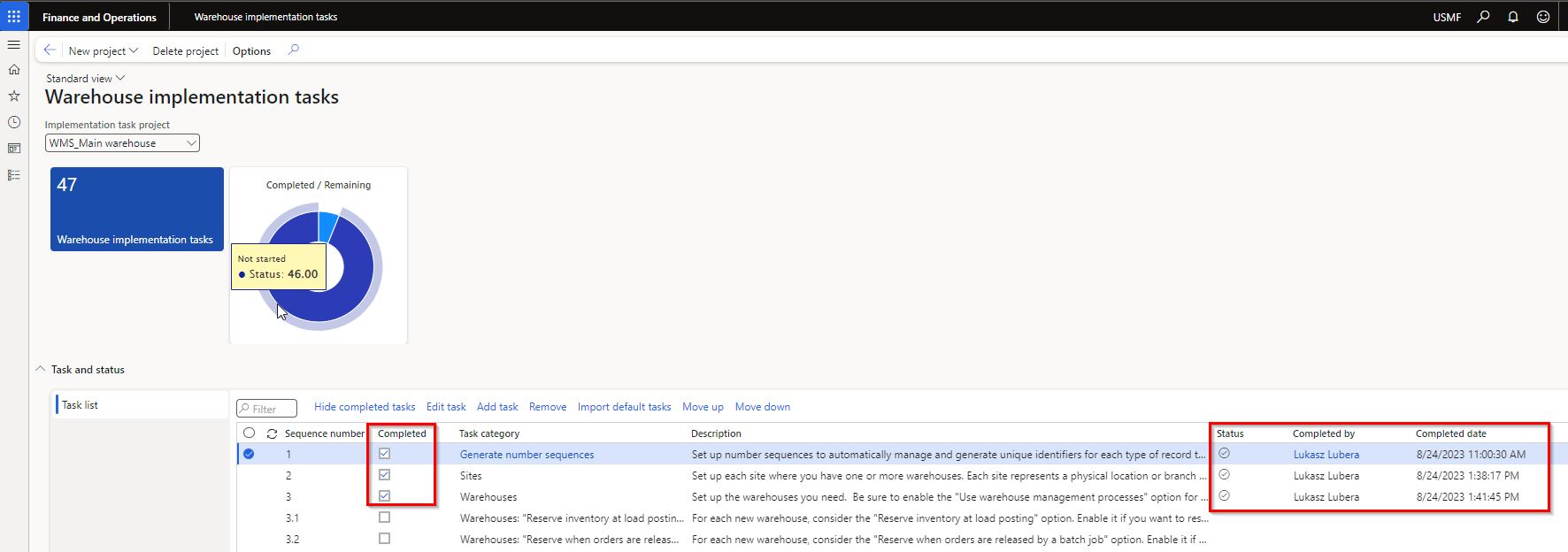Open the app launcher waffle icon
Viewport: 1568px width, 552px height.
coord(14,16)
